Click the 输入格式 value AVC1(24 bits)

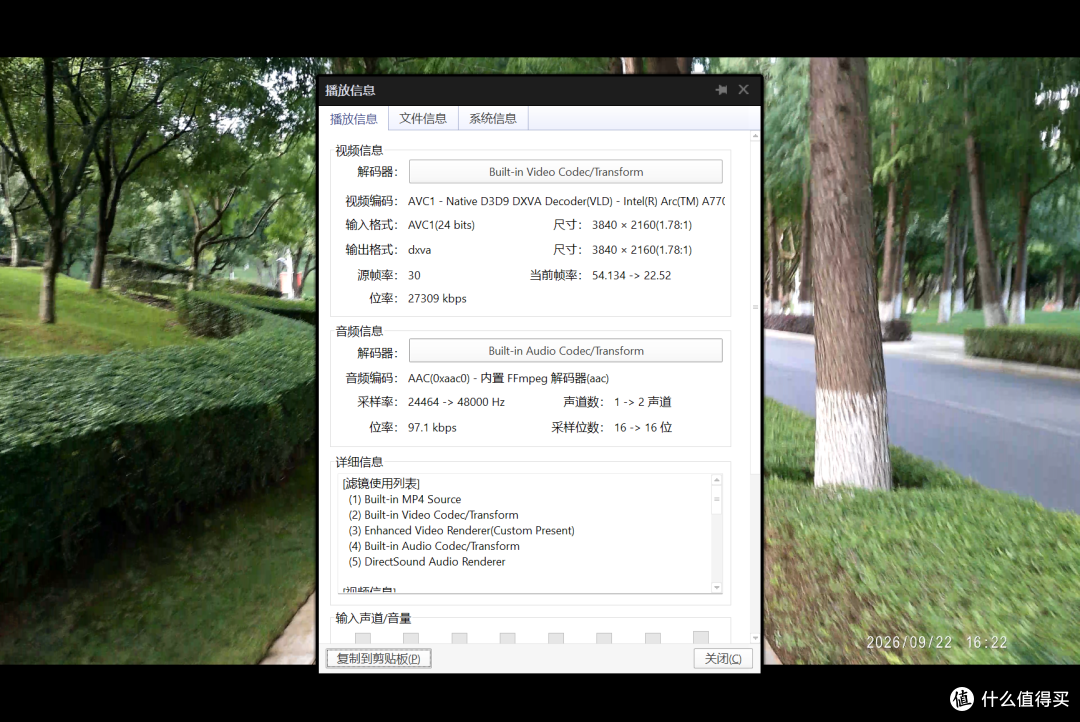pos(441,225)
